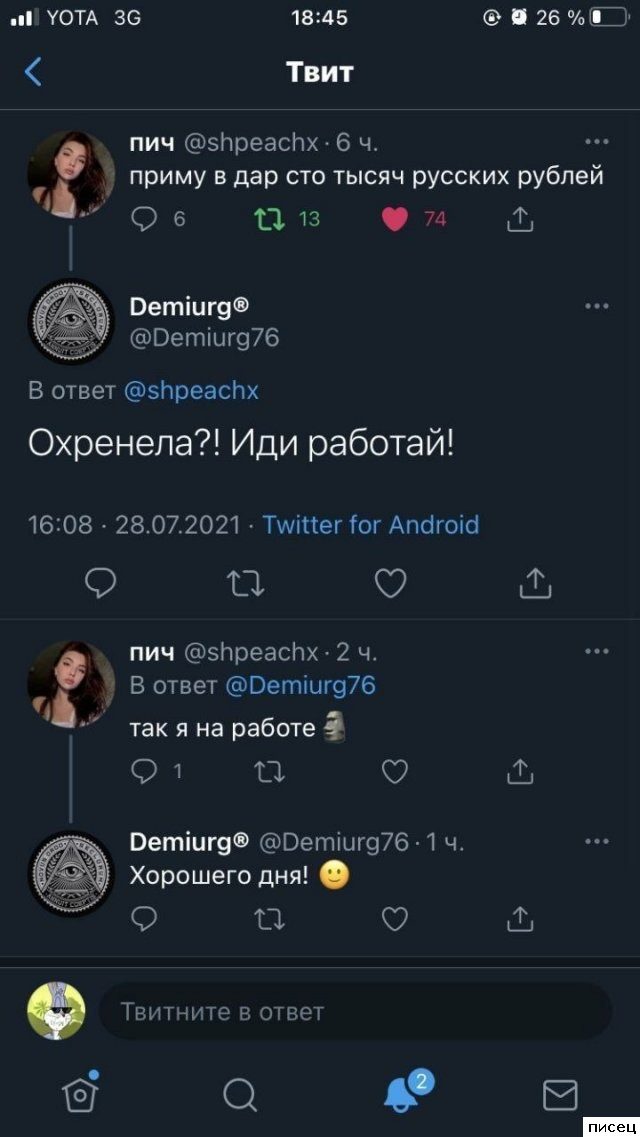
Task: Tap the back arrow in header
Action: tap(34, 72)
